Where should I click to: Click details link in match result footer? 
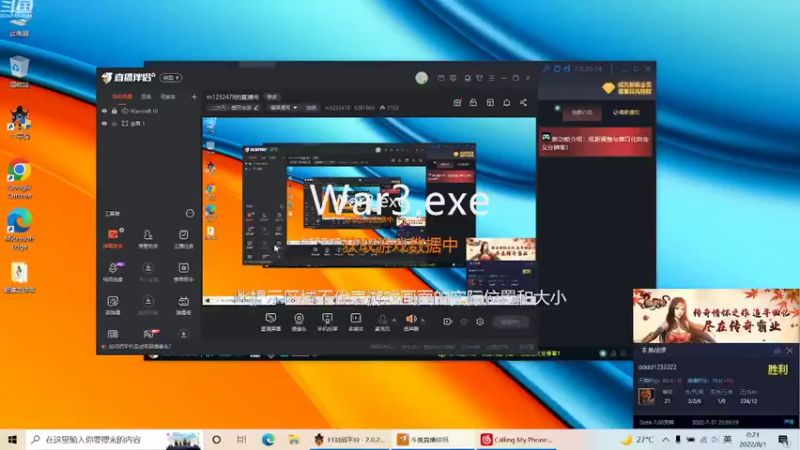(x=789, y=422)
